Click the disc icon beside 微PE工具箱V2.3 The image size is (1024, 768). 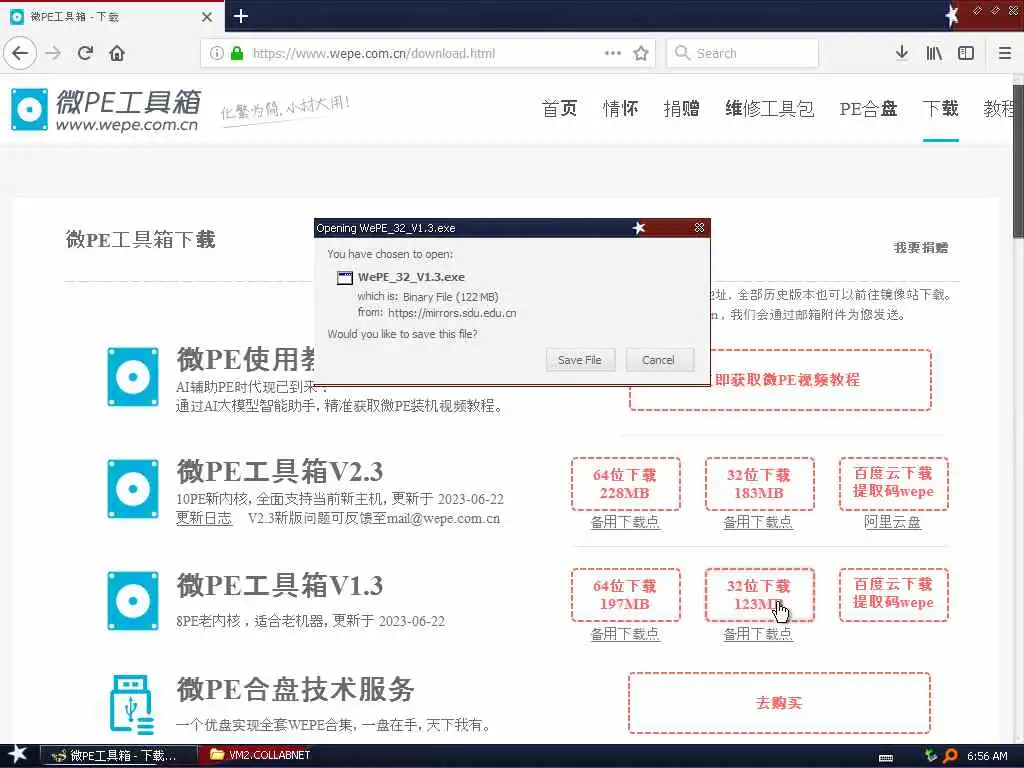pyautogui.click(x=133, y=489)
